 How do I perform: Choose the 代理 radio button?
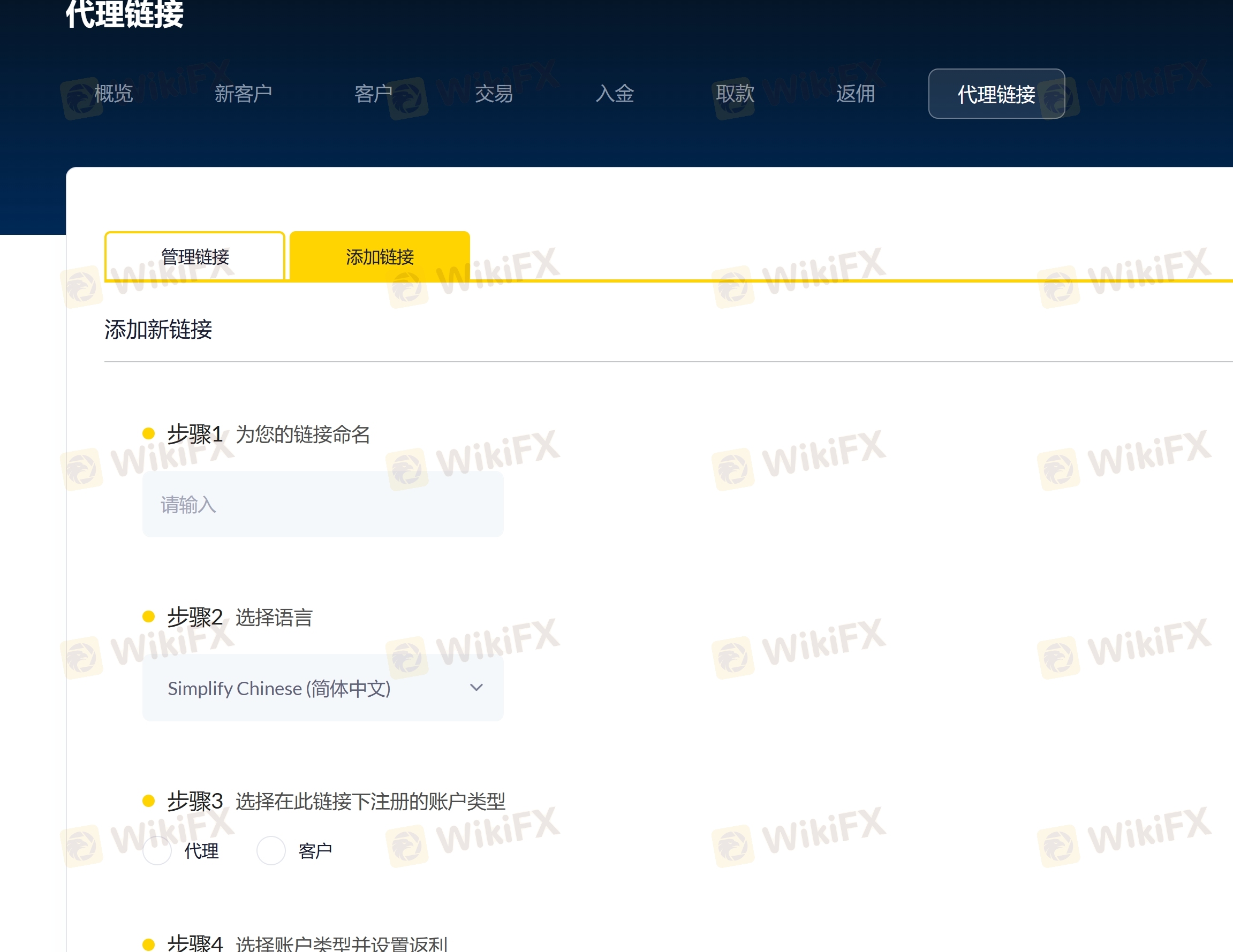coord(157,850)
